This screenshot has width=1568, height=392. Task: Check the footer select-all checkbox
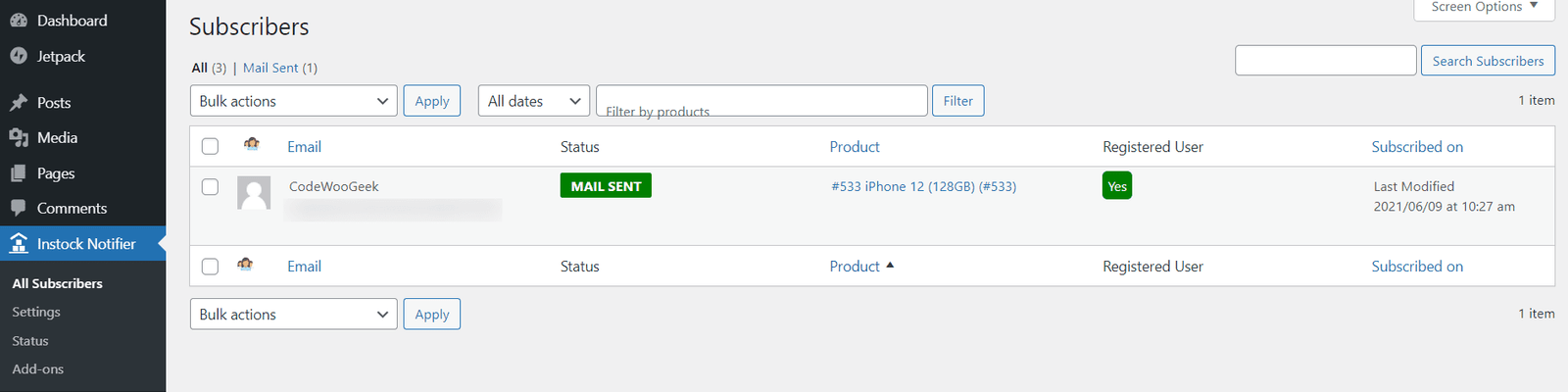point(210,266)
